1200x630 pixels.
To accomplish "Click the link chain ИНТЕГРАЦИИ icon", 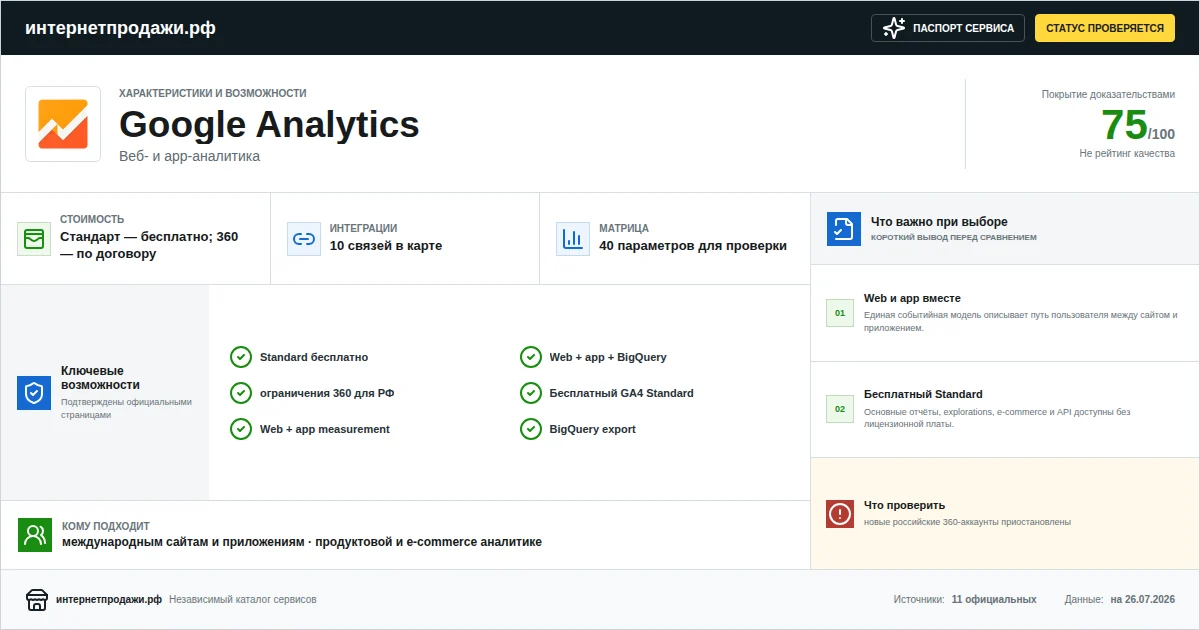I will [x=304, y=239].
